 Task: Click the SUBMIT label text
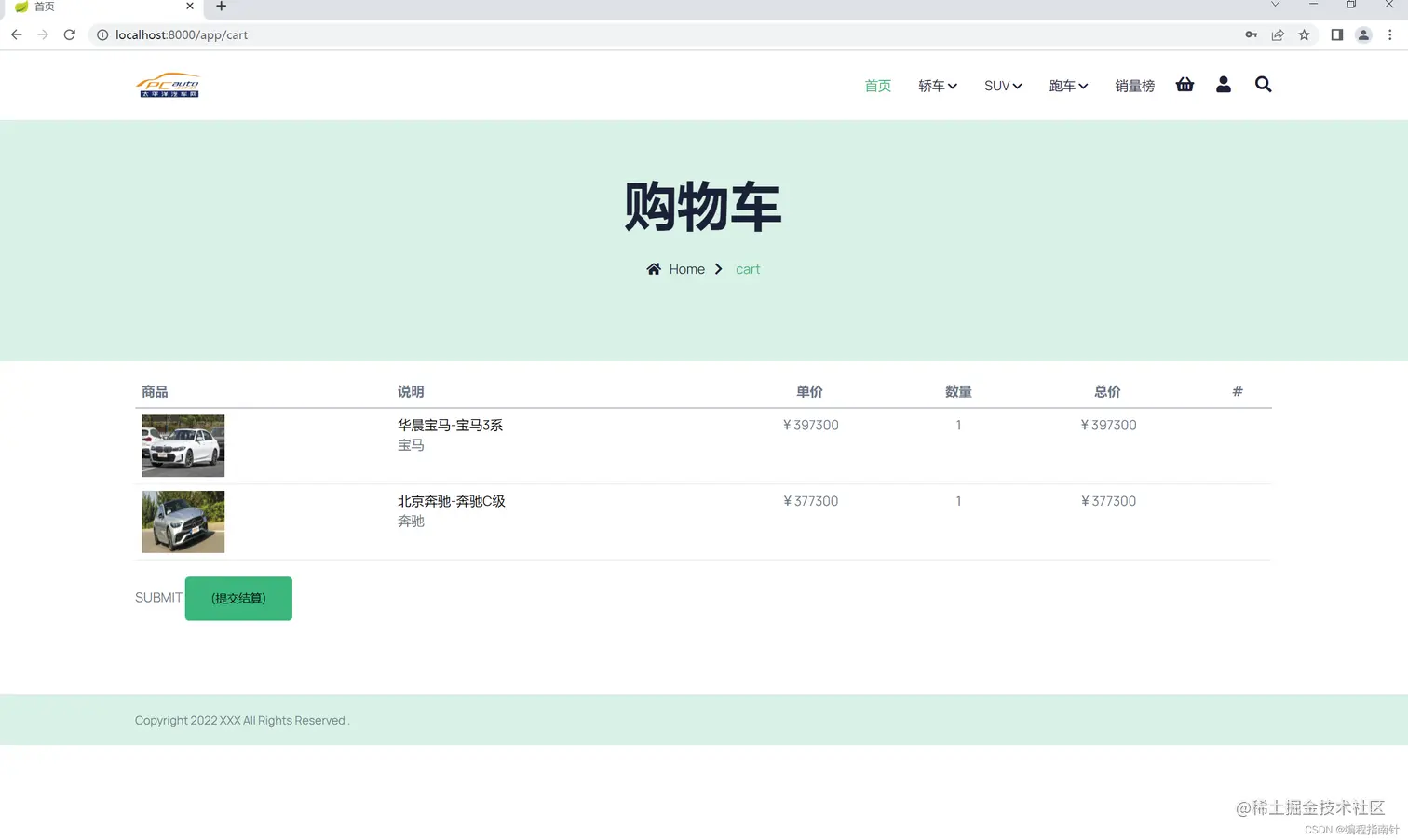[158, 598]
